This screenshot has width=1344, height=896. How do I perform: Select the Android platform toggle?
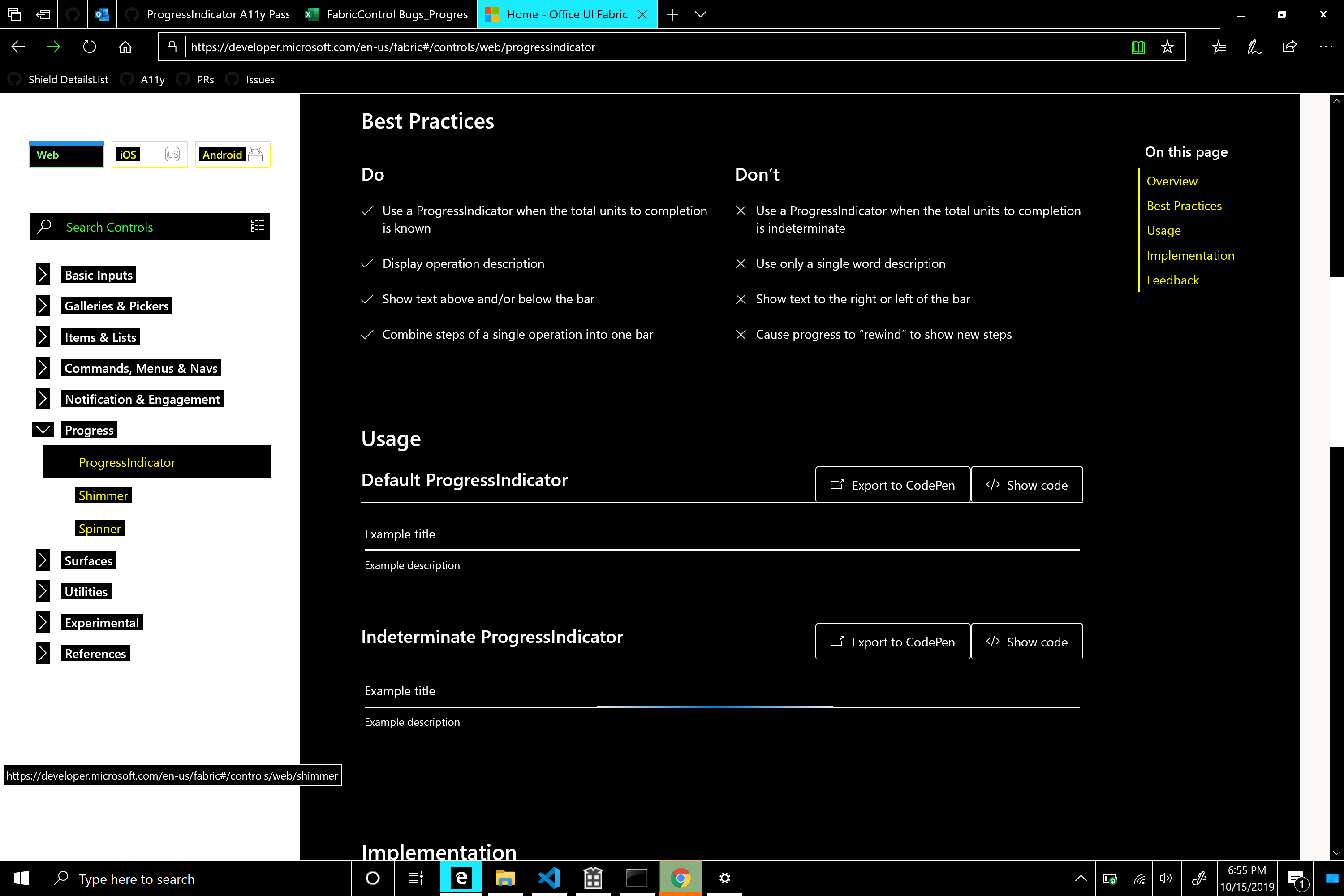[232, 154]
